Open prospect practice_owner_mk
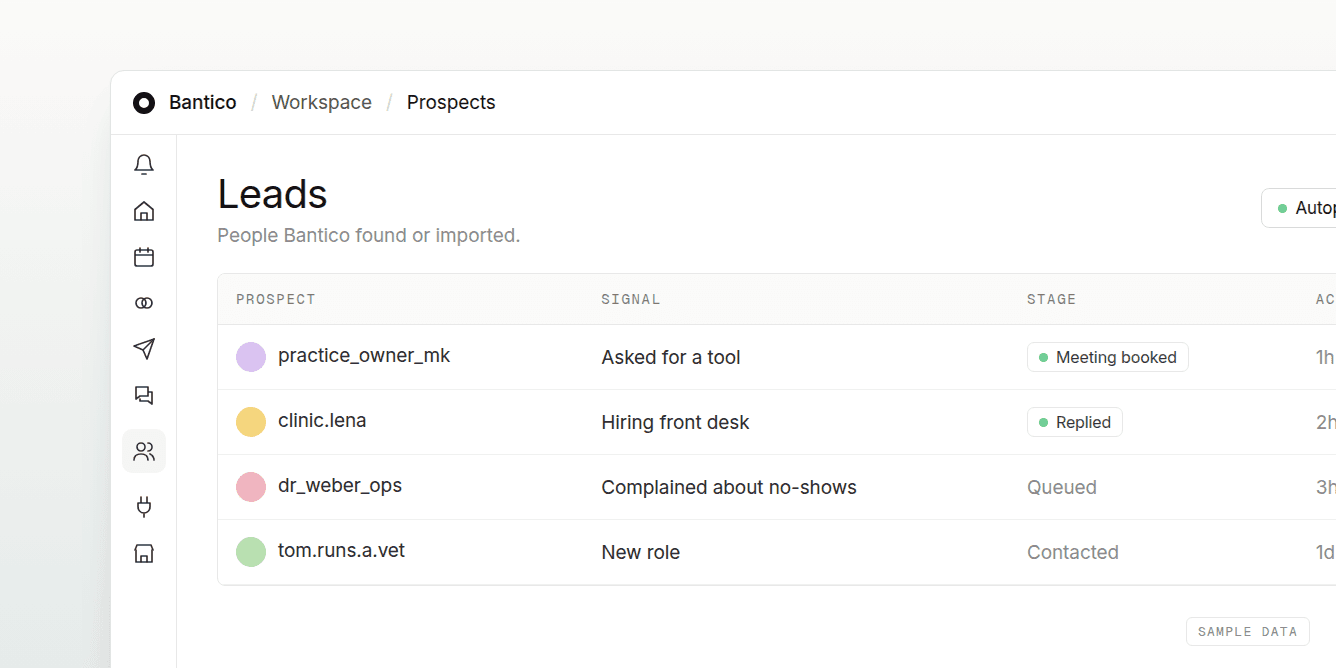Screen dimensions: 1336x668 364,356
